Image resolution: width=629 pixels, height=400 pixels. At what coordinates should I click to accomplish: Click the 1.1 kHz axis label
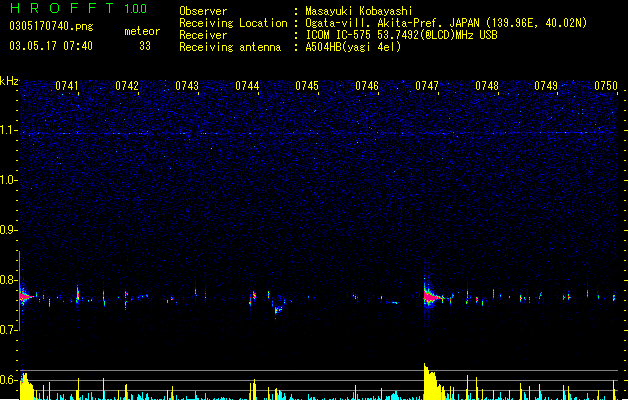9,130
